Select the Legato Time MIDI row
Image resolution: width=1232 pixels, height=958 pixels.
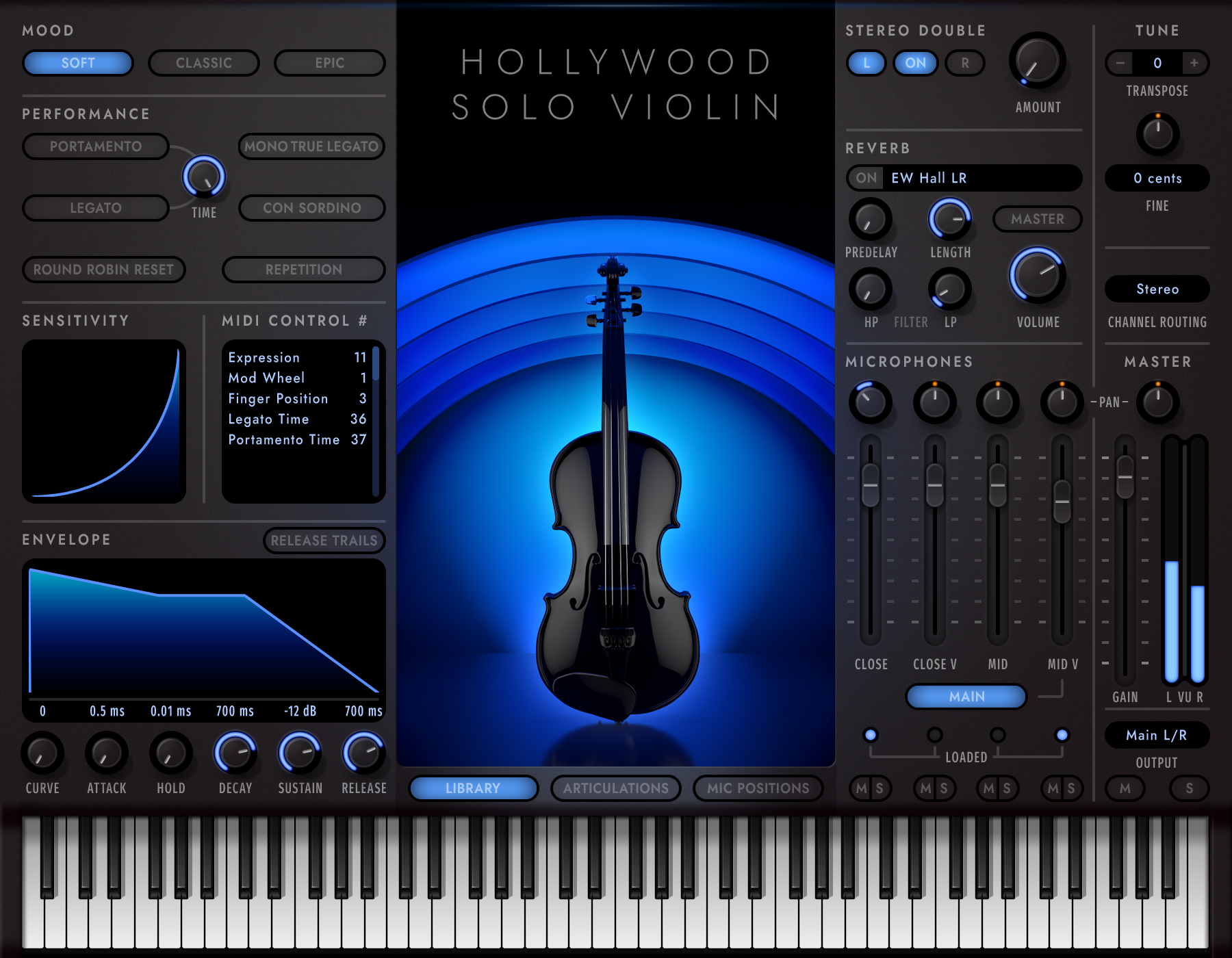pyautogui.click(x=297, y=419)
